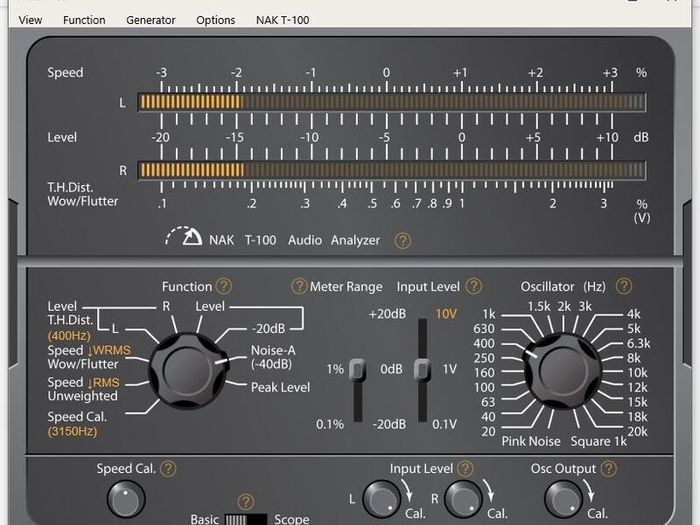Click the R channel meter bar
This screenshot has width=700, height=525.
(x=392, y=170)
